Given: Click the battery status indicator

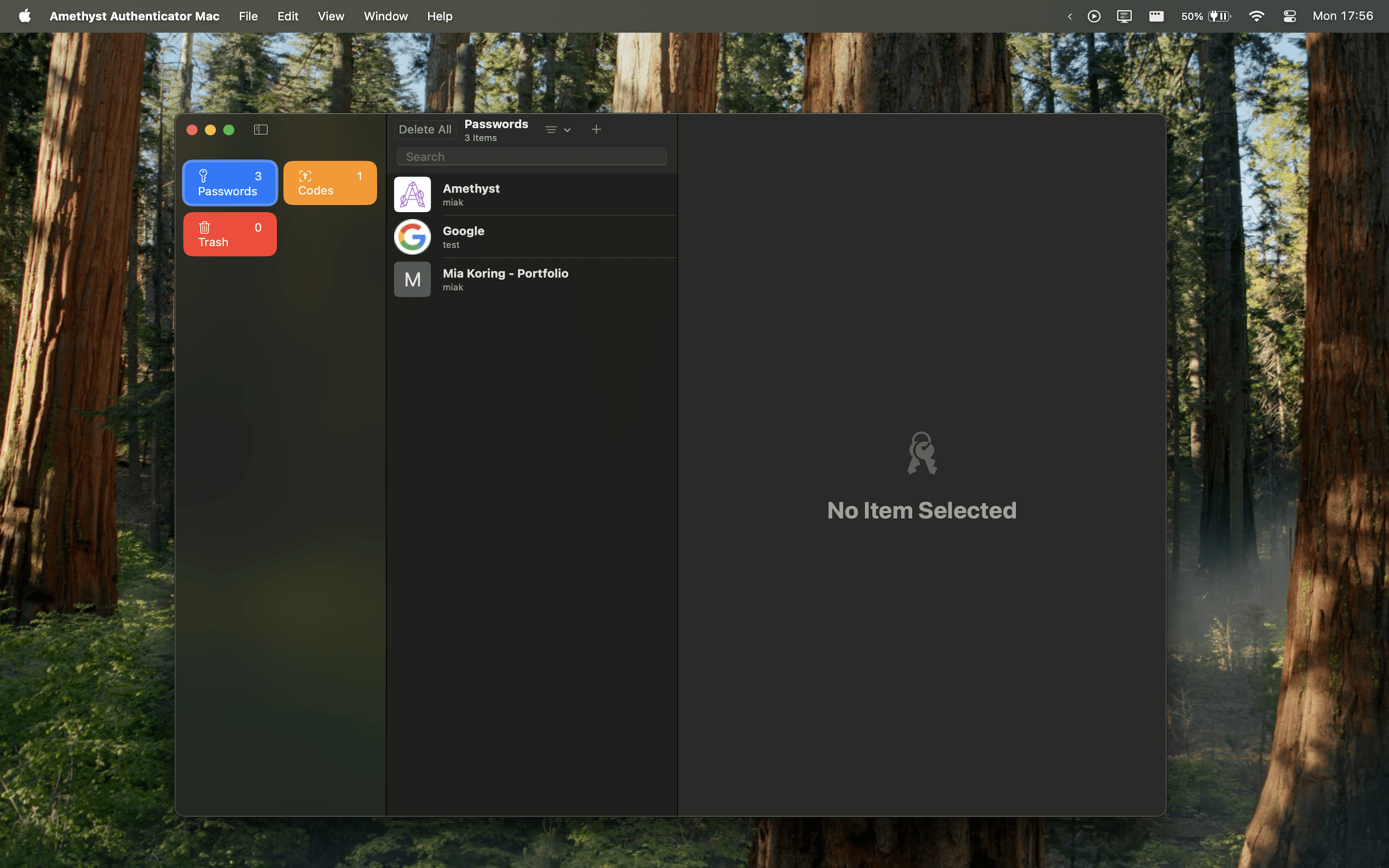Looking at the screenshot, I should [x=1206, y=16].
